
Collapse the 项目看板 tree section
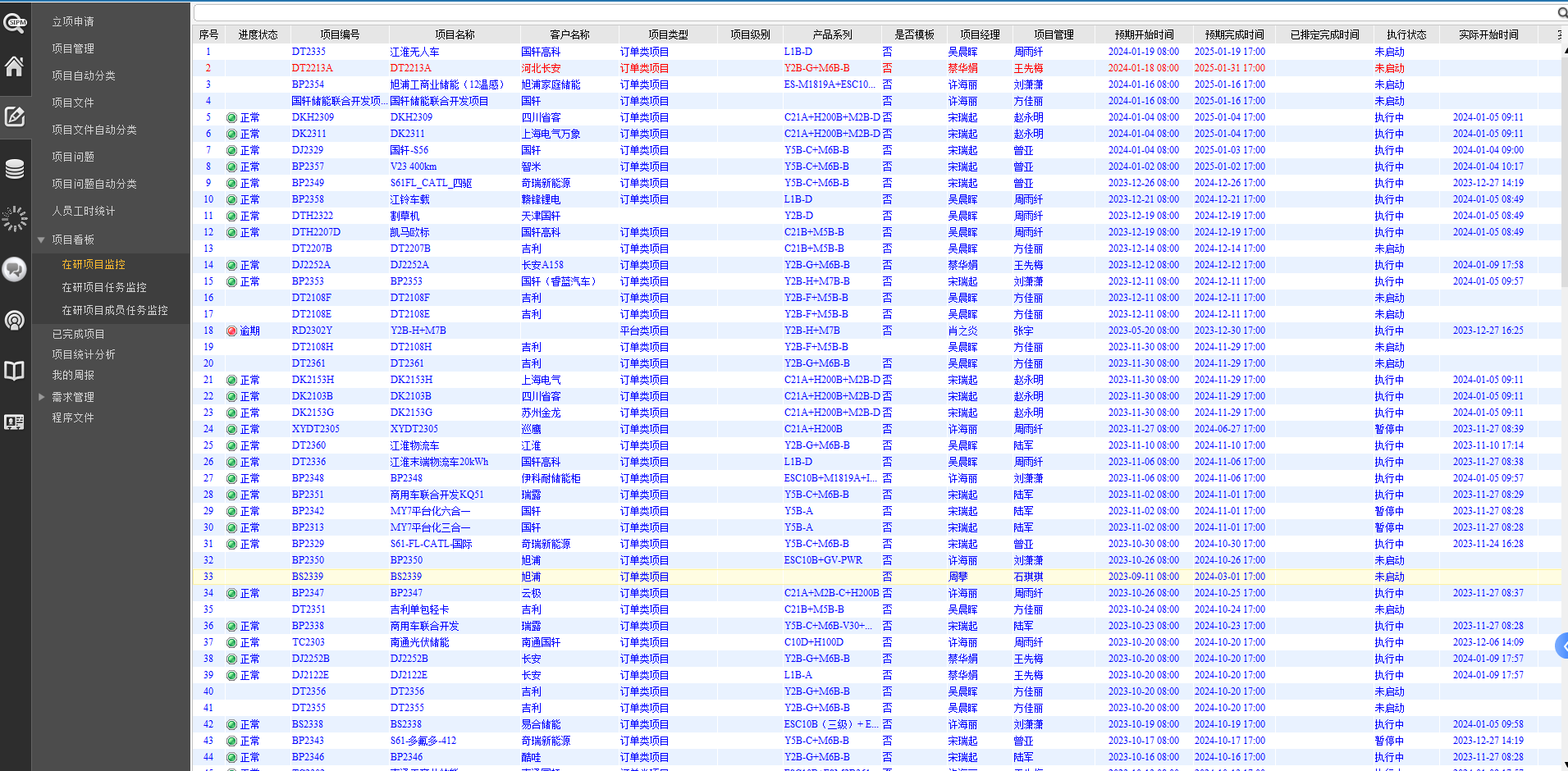41,240
